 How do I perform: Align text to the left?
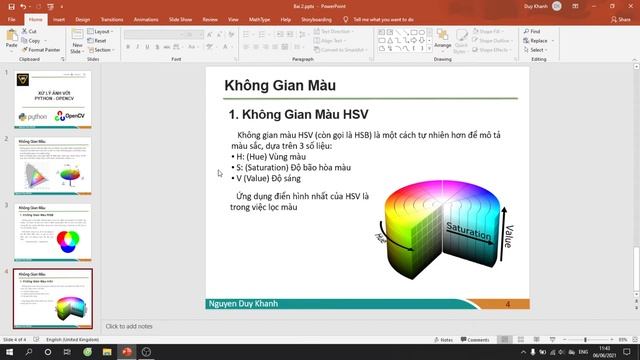[x=246, y=47]
